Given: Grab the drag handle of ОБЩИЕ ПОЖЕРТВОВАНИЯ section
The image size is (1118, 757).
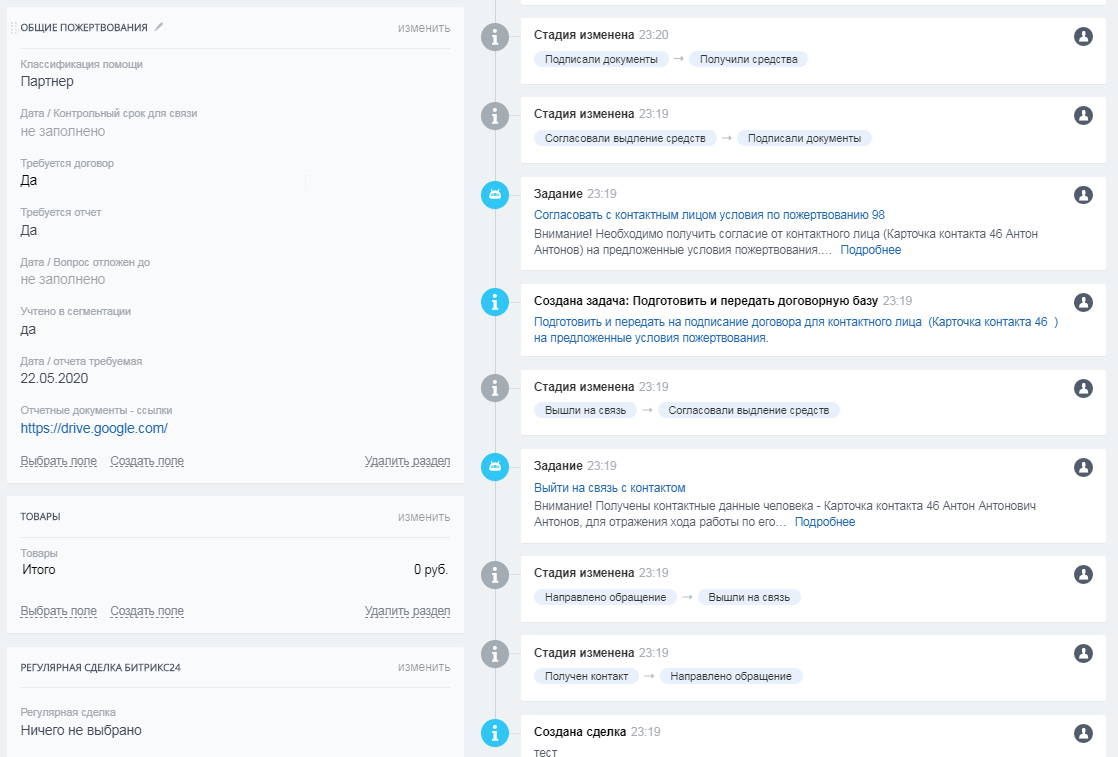Looking at the screenshot, I should click(x=13, y=28).
